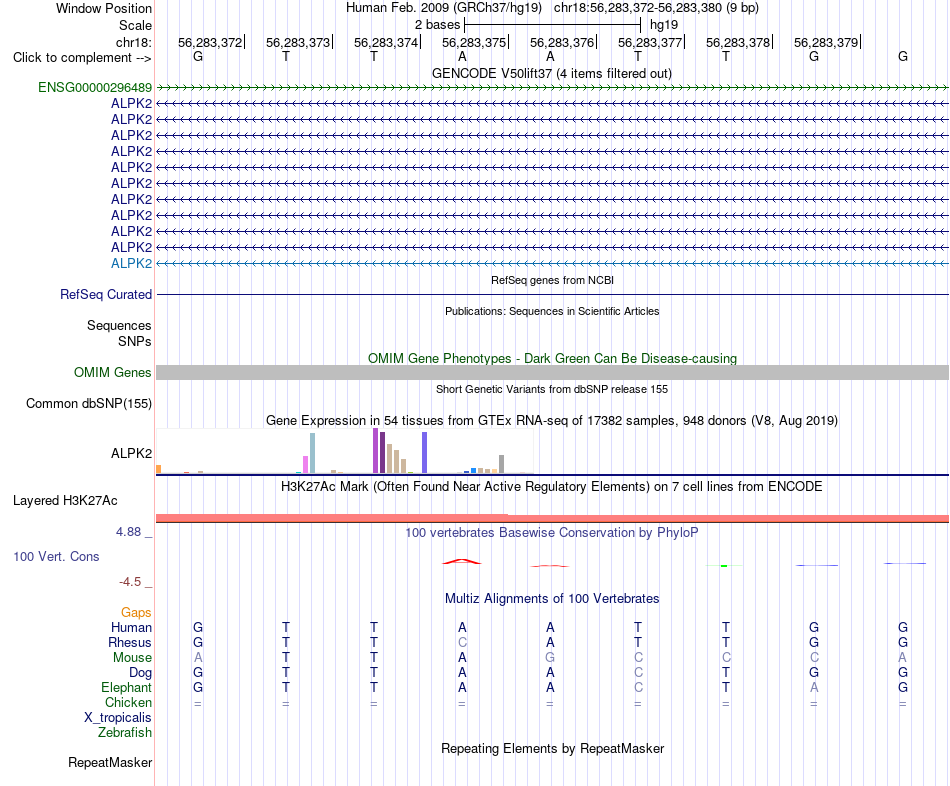This screenshot has width=950, height=786.
Task: Click the red PhyloP conservation bump
Action: click(462, 562)
